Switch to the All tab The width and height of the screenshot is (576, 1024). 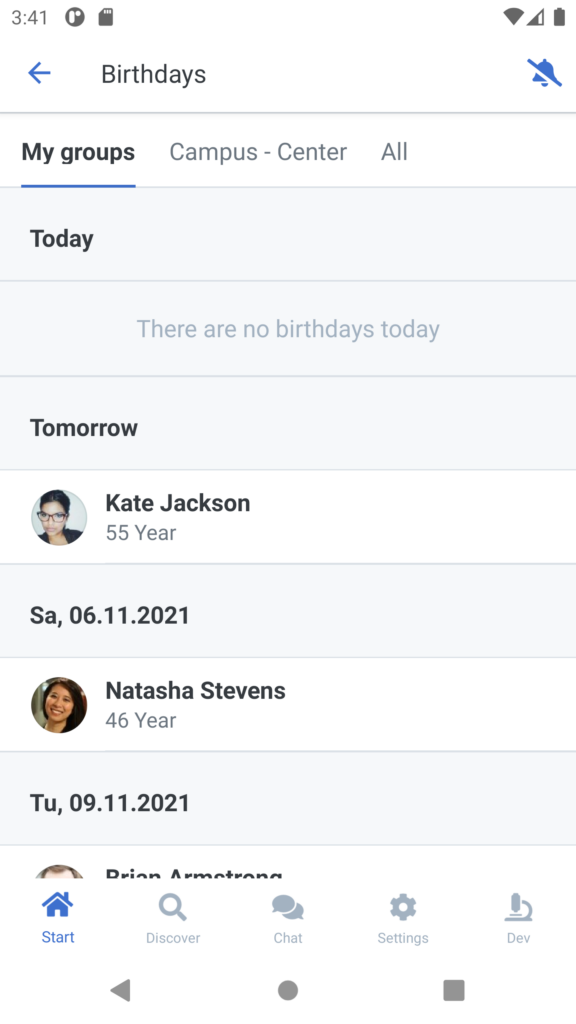(x=394, y=152)
